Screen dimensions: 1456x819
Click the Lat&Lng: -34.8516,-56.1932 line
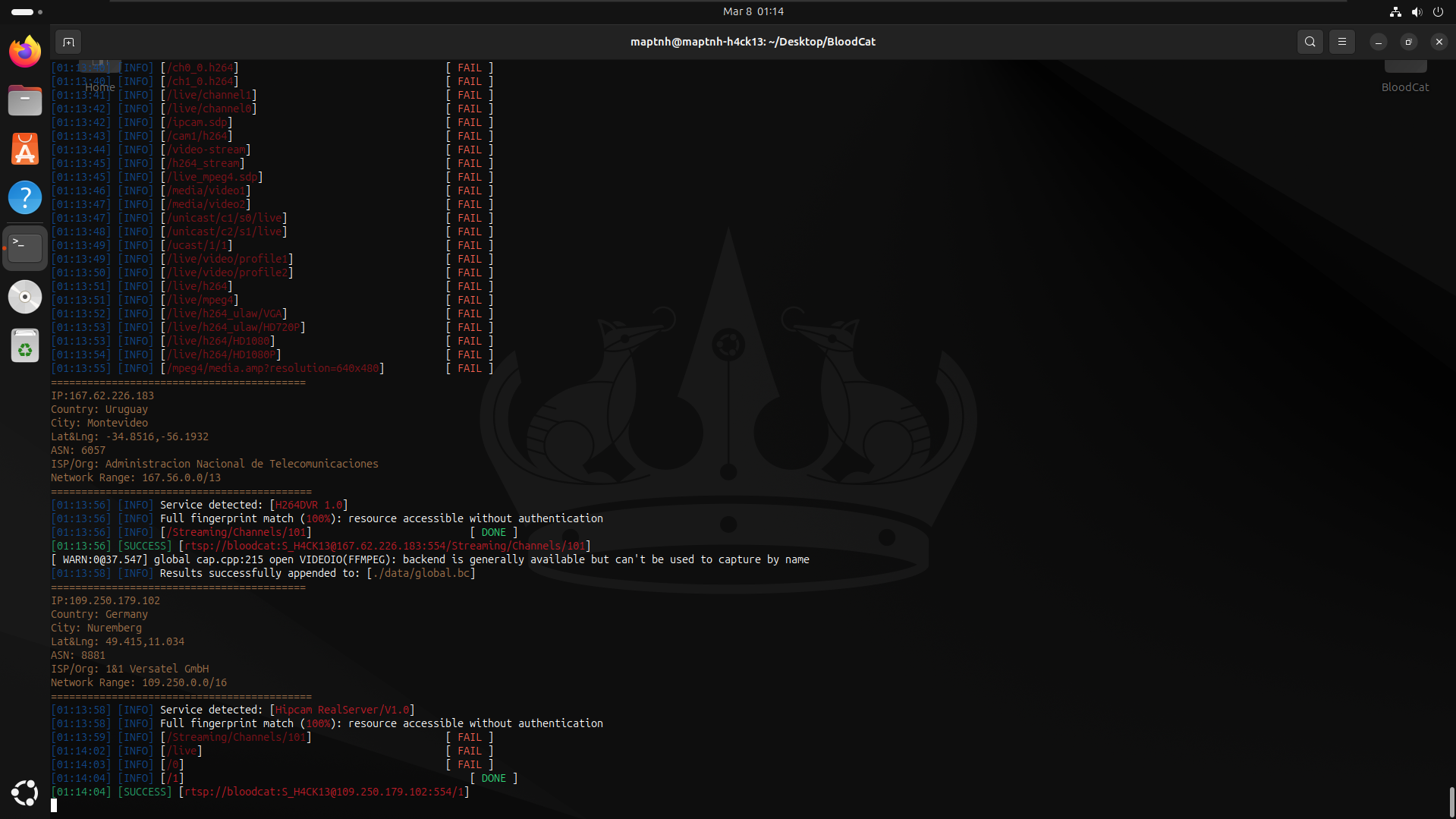click(x=130, y=436)
